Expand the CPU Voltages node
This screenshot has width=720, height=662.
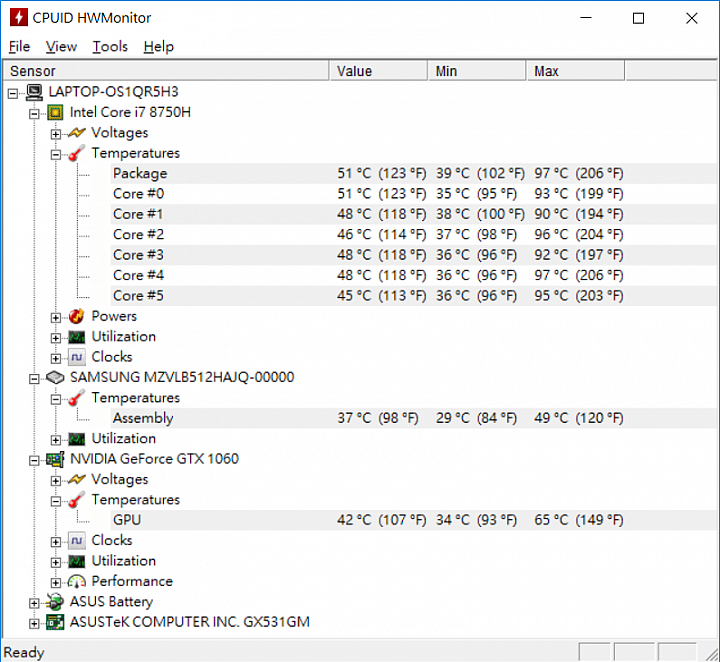pyautogui.click(x=56, y=134)
